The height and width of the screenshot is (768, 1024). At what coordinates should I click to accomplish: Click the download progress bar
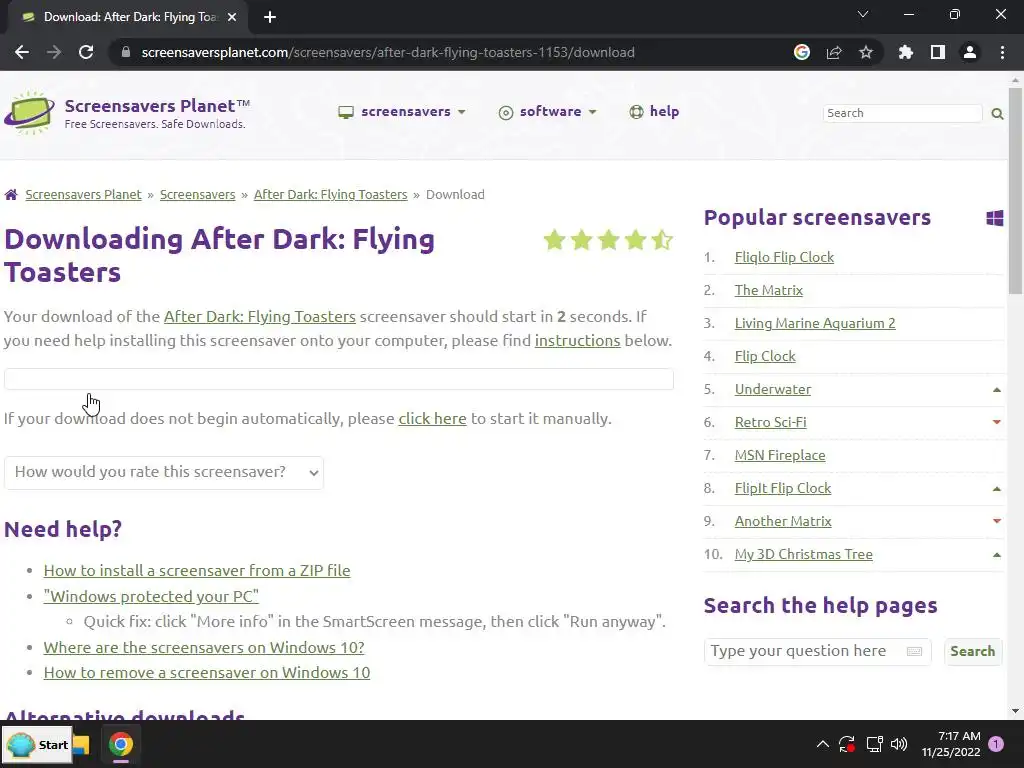coord(338,379)
